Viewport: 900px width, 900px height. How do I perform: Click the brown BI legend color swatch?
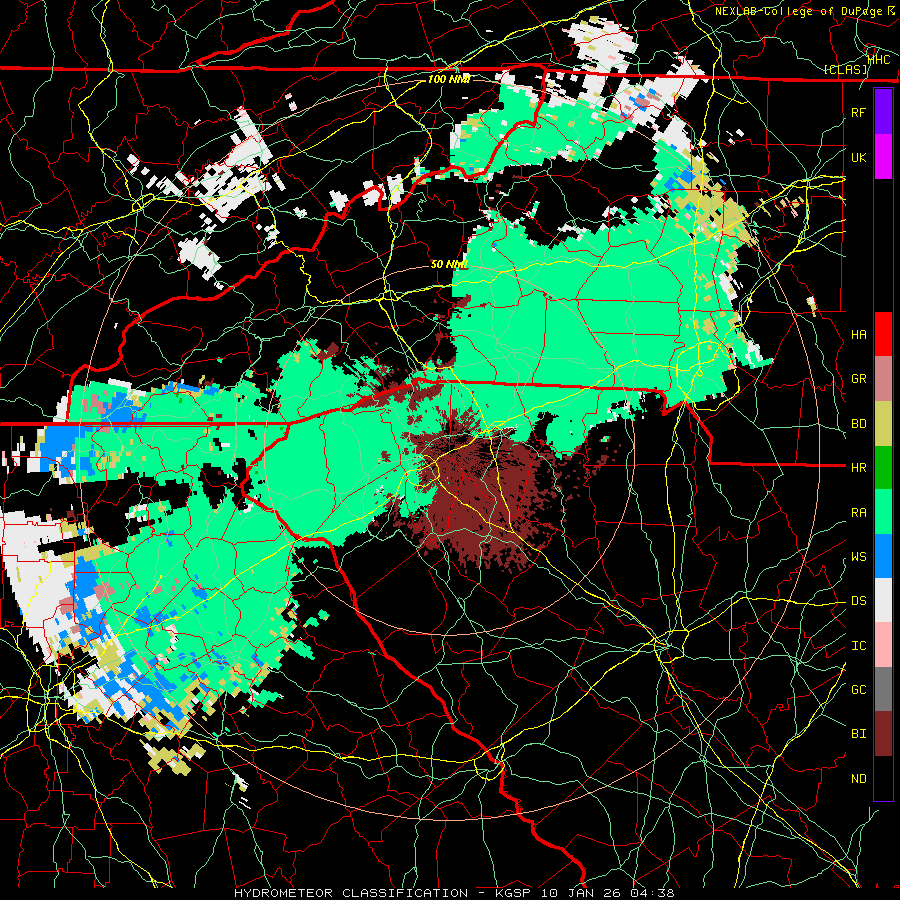pos(883,734)
